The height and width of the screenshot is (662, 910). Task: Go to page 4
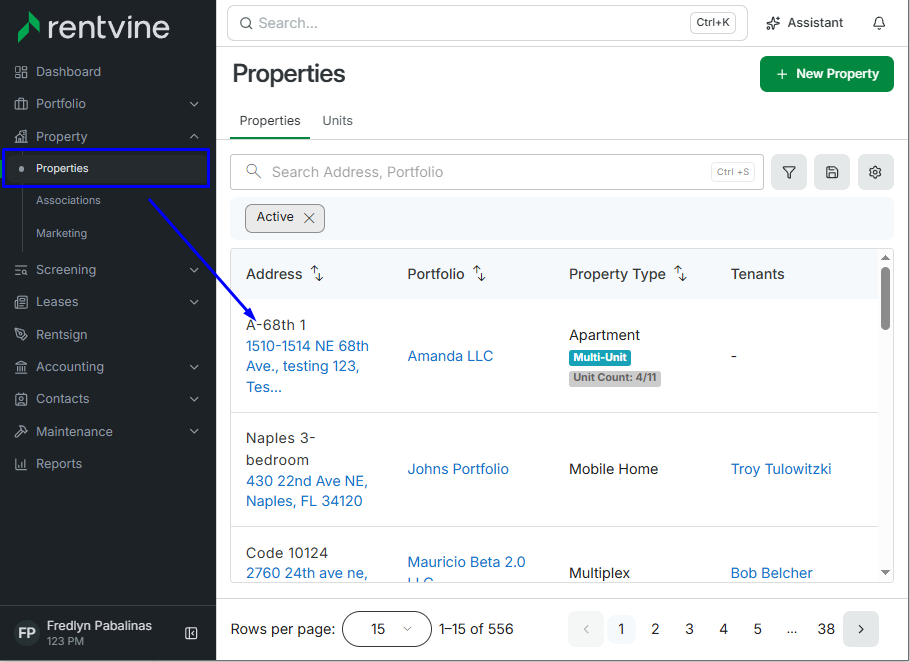point(723,629)
